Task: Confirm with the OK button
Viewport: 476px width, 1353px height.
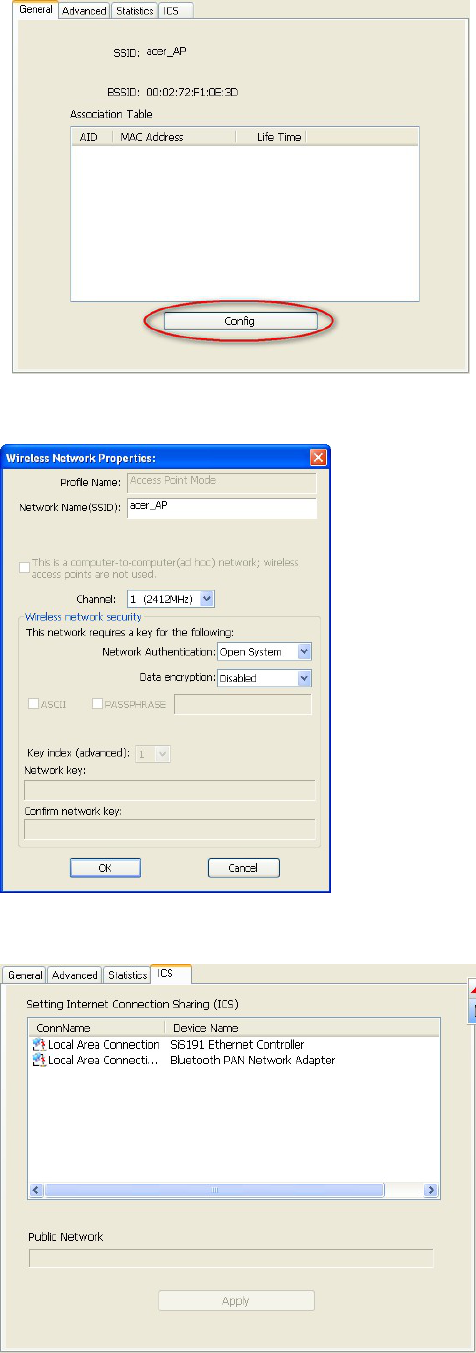Action: (105, 868)
